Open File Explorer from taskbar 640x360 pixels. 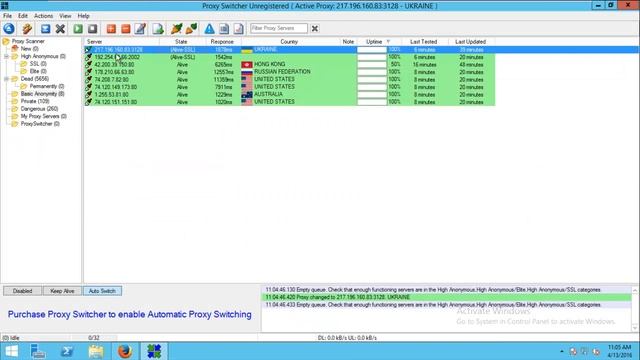(x=96, y=351)
